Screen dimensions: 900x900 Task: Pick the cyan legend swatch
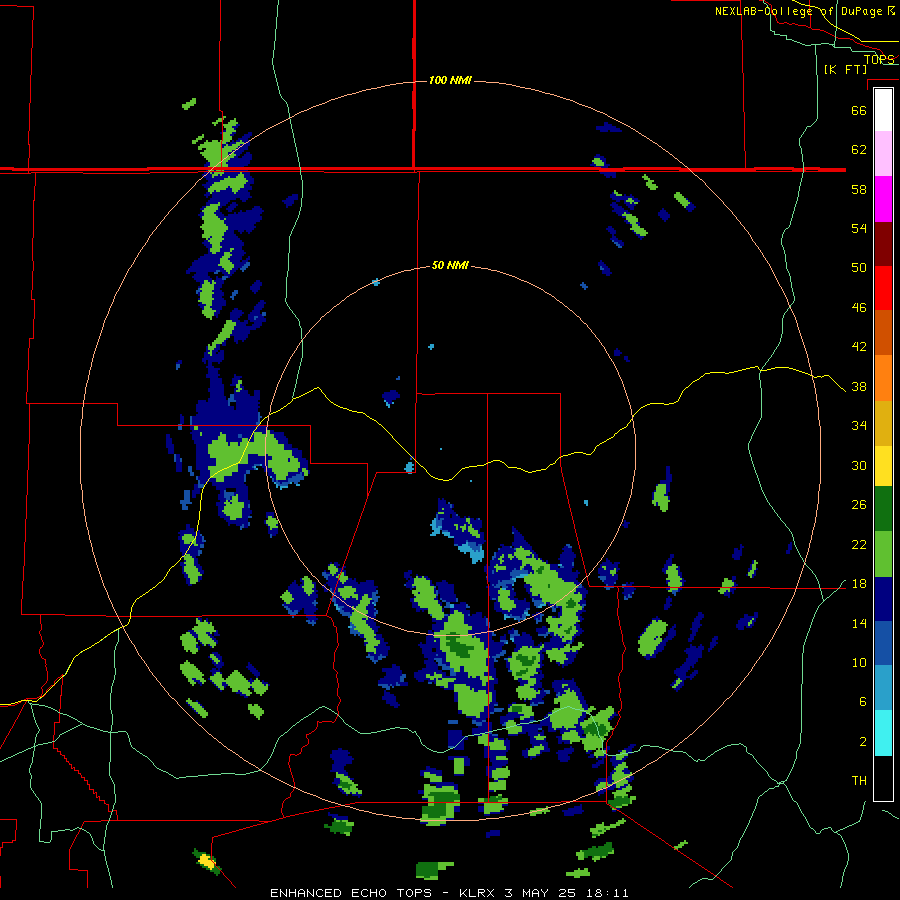[883, 733]
